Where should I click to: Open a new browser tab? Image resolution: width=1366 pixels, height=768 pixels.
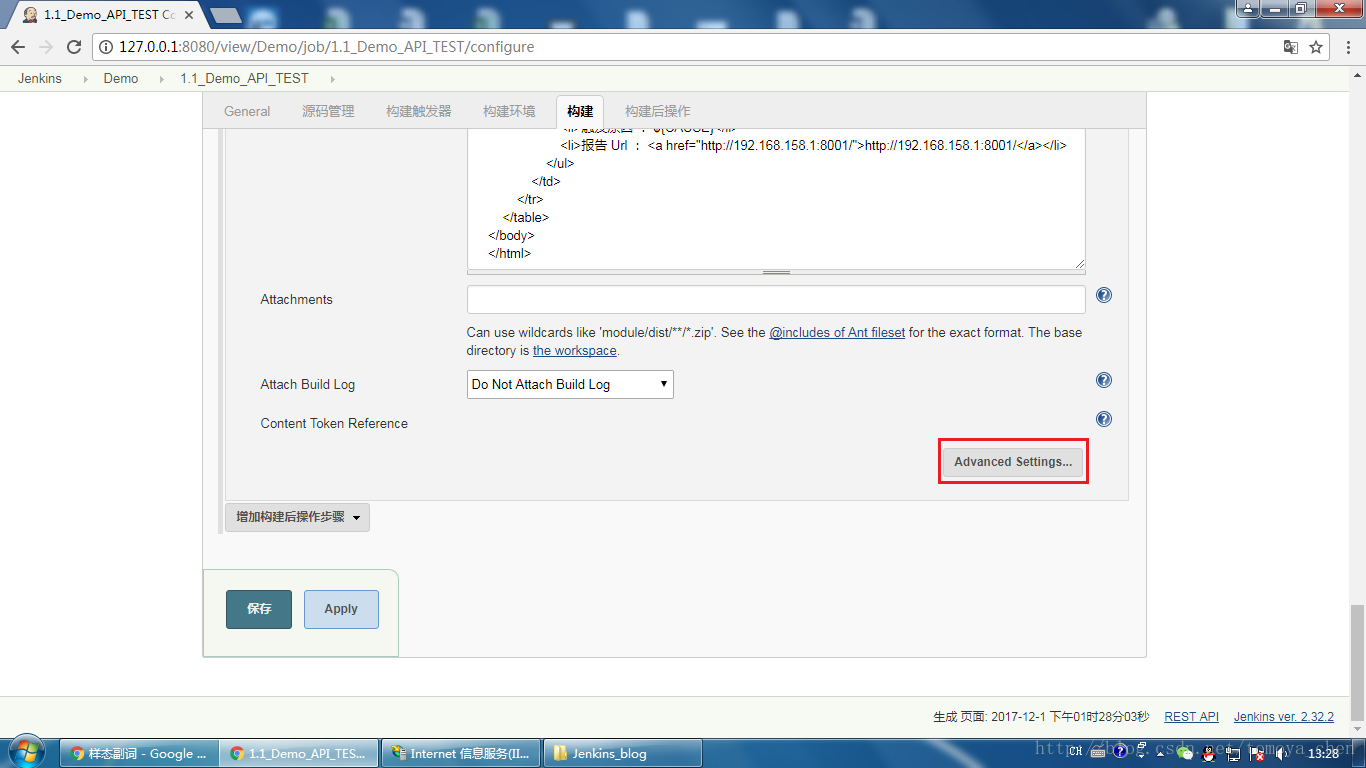pos(226,15)
